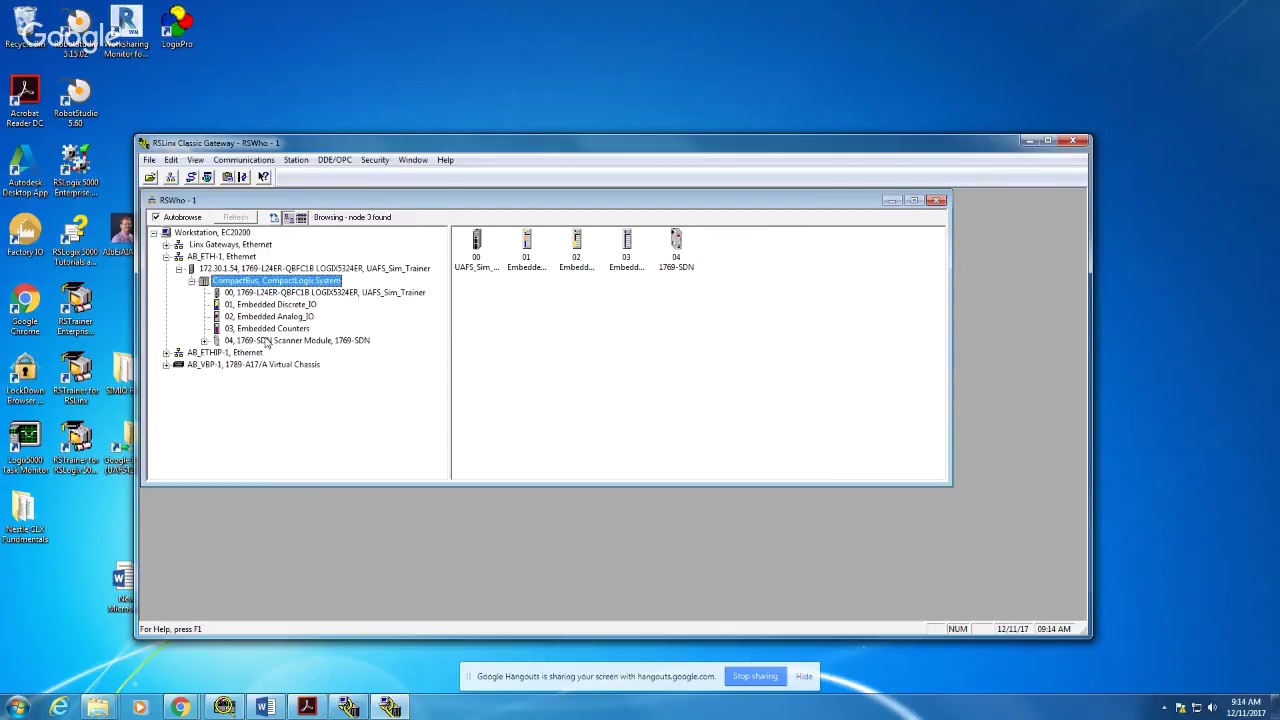Open the RobotStudio 5.60 desktop shortcut
This screenshot has width=1280, height=720.
tap(76, 102)
